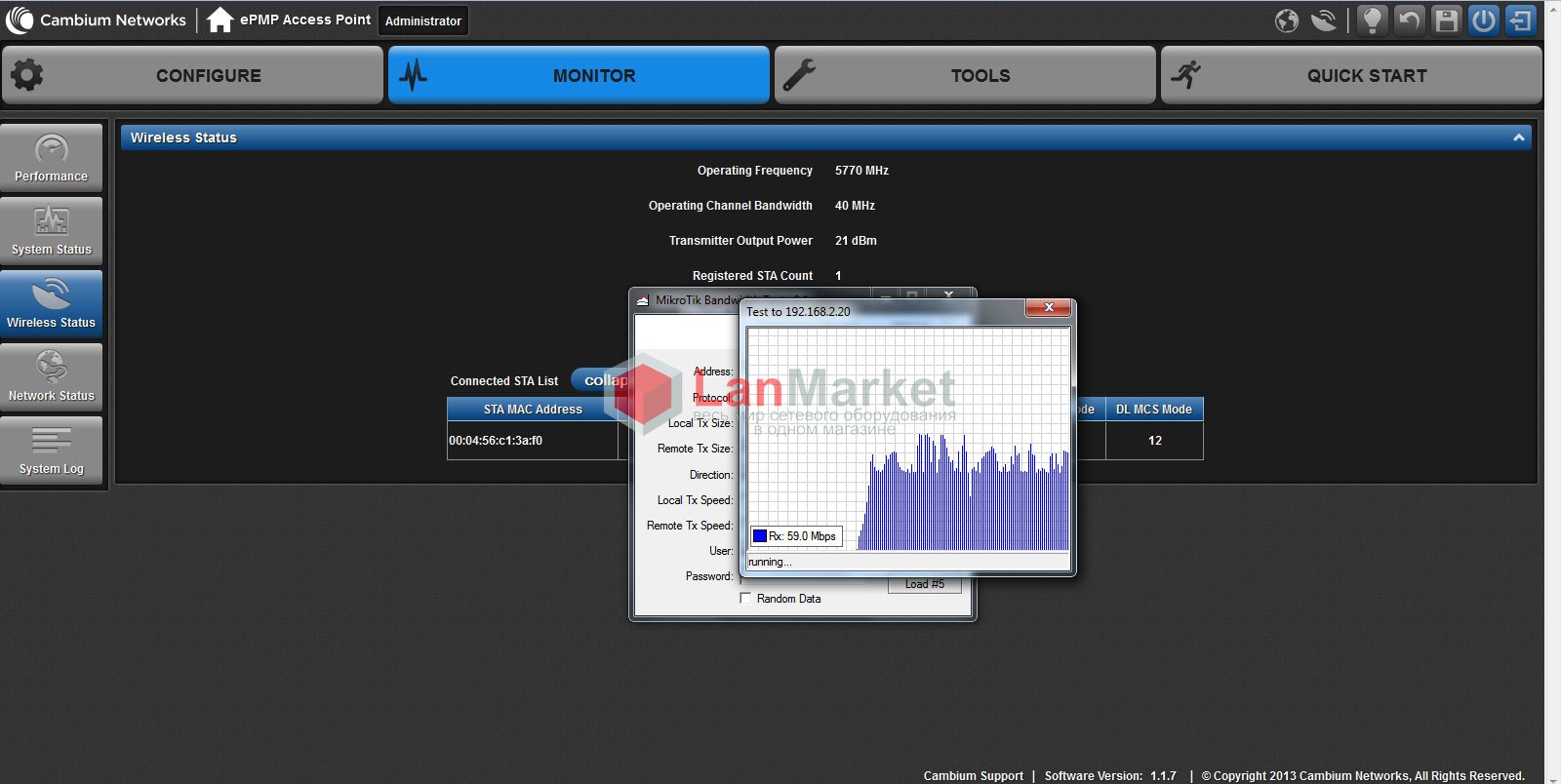This screenshot has height=784, width=1561.
Task: Collapse the Connected STA List
Action: tap(599, 380)
